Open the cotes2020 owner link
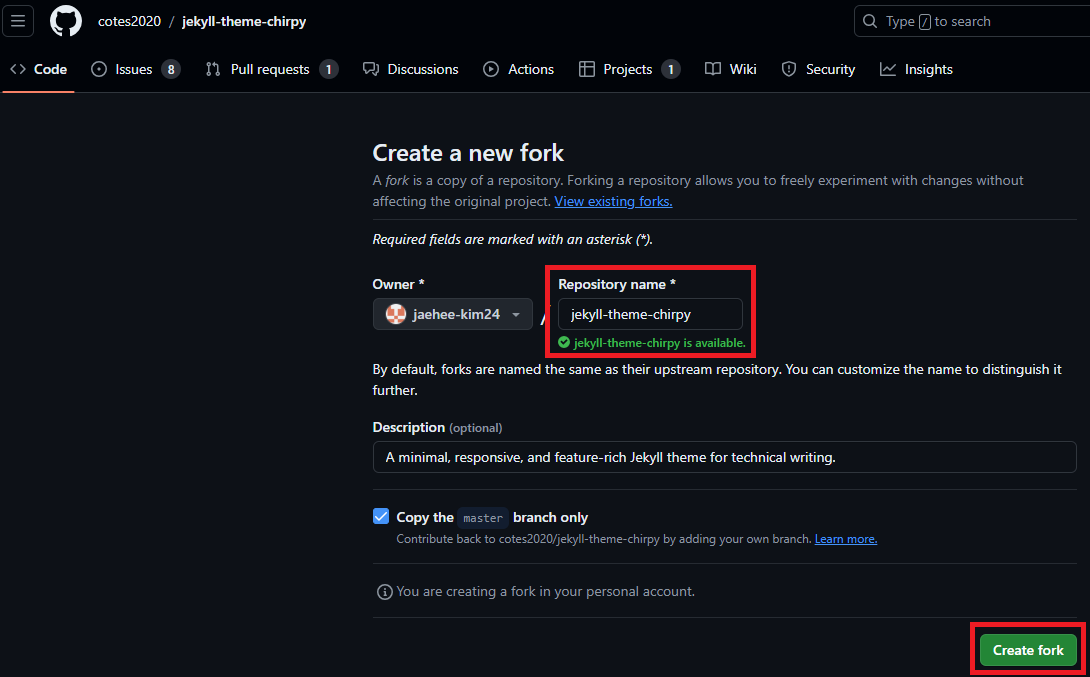The width and height of the screenshot is (1090, 677). (129, 22)
